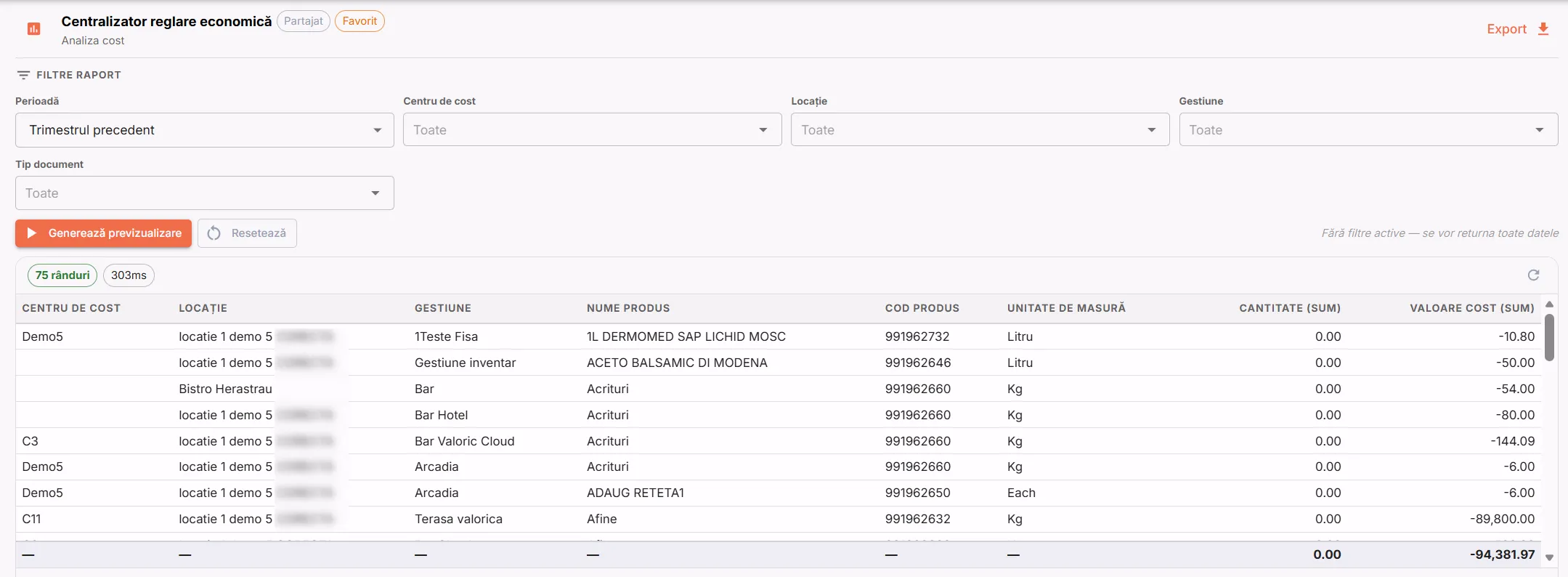Sort by CENTRU DE COST column header
The width and height of the screenshot is (1568, 577).
click(71, 308)
